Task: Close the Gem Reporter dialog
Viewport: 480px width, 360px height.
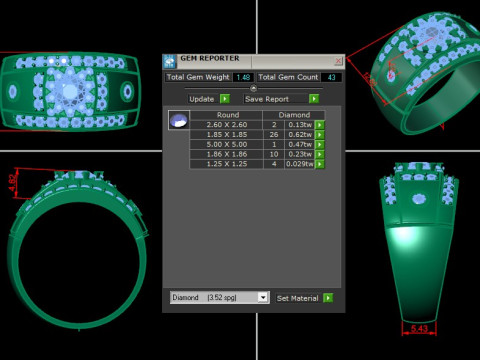Action: 338,61
